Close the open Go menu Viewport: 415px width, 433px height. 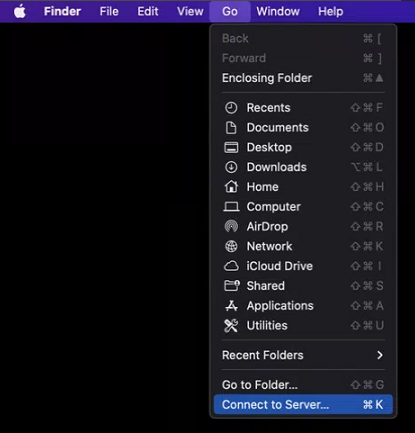(230, 11)
